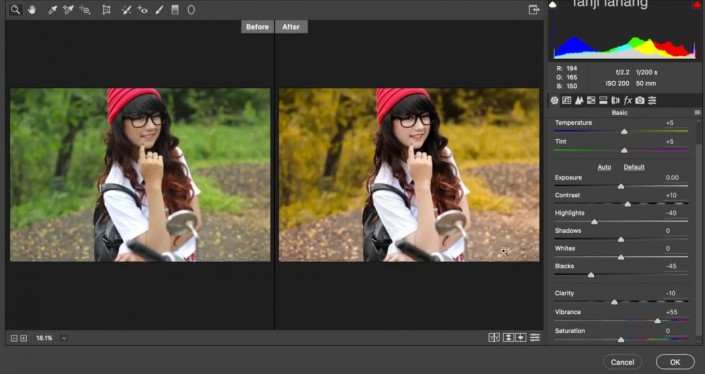Image resolution: width=705 pixels, height=374 pixels.
Task: Click the Highlights slider handle
Action: (x=594, y=222)
